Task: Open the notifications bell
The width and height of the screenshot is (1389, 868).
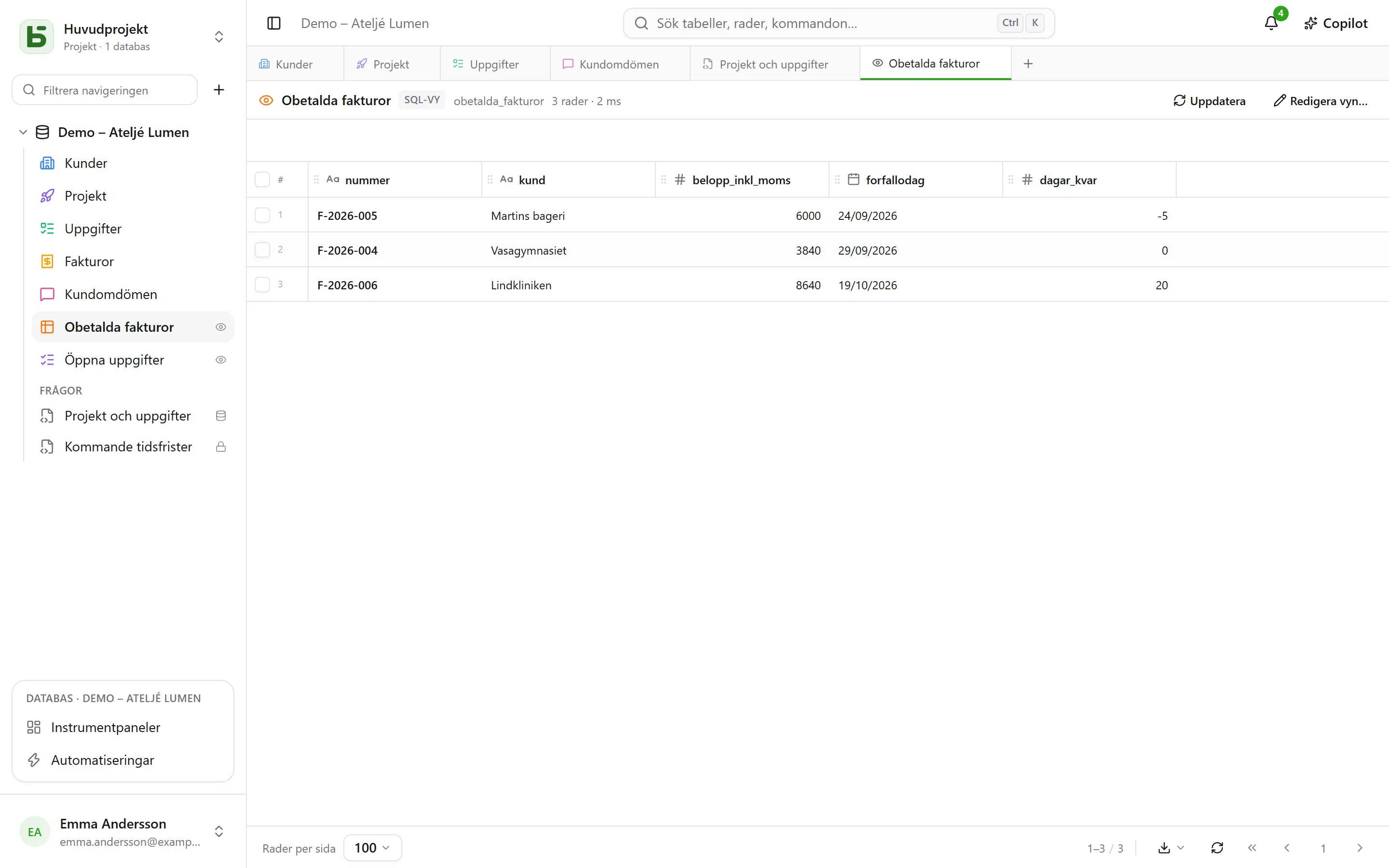Action: tap(1271, 23)
